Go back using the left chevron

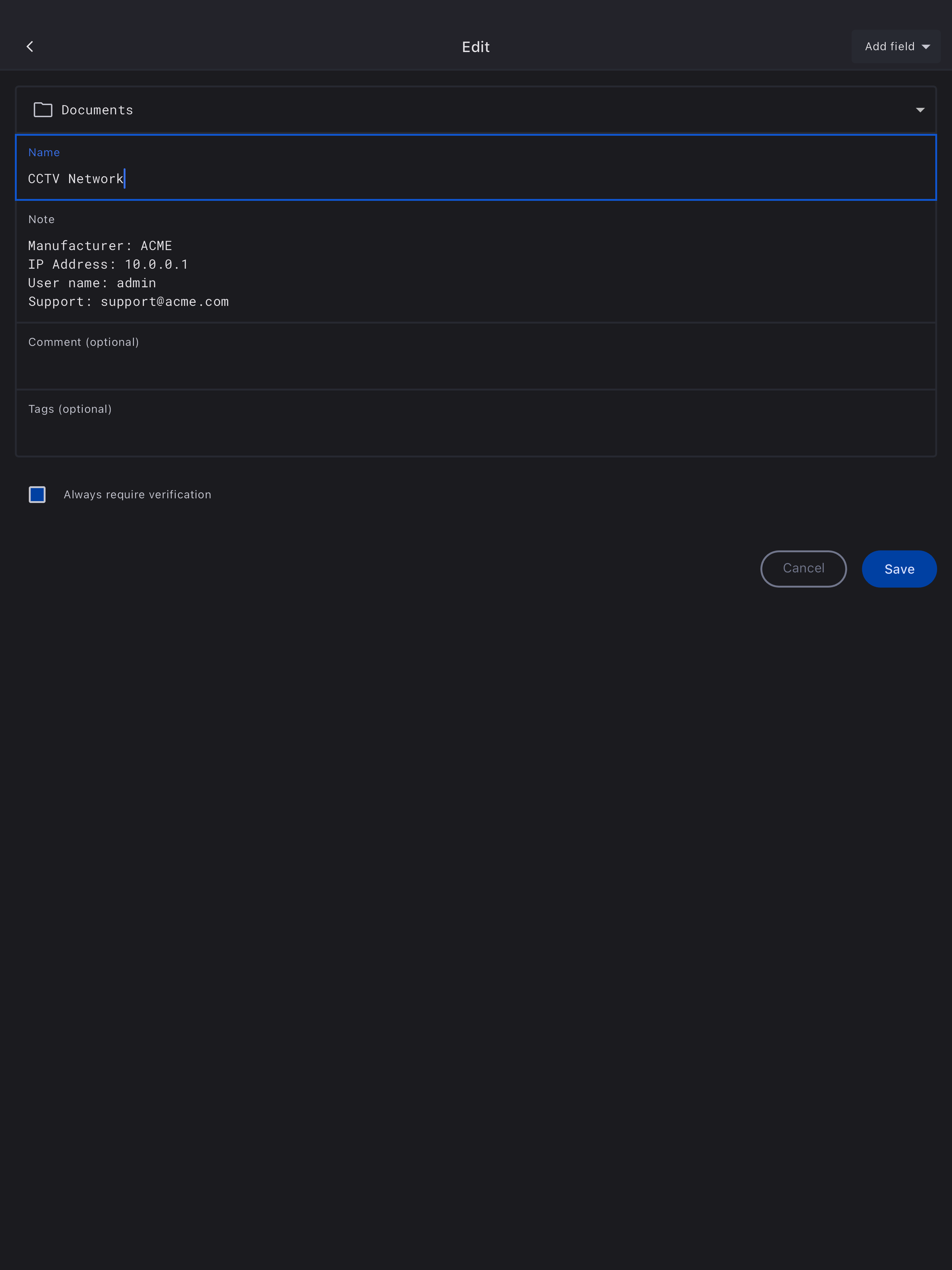coord(30,46)
